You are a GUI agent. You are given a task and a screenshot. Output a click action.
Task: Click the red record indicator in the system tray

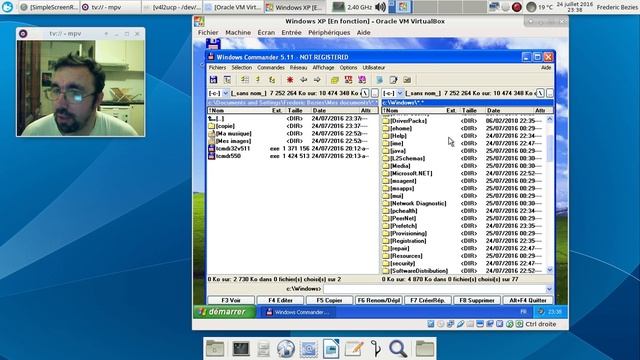[x=517, y=7]
